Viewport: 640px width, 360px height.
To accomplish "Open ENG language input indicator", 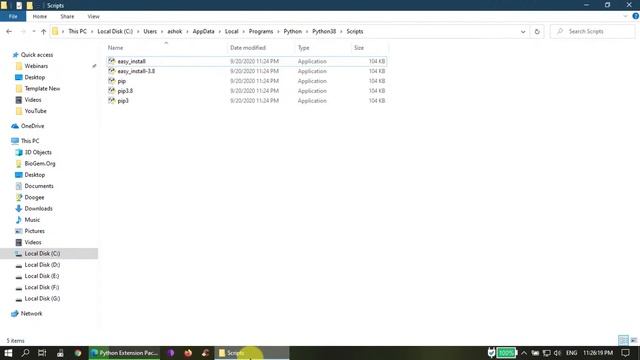I will tap(571, 353).
